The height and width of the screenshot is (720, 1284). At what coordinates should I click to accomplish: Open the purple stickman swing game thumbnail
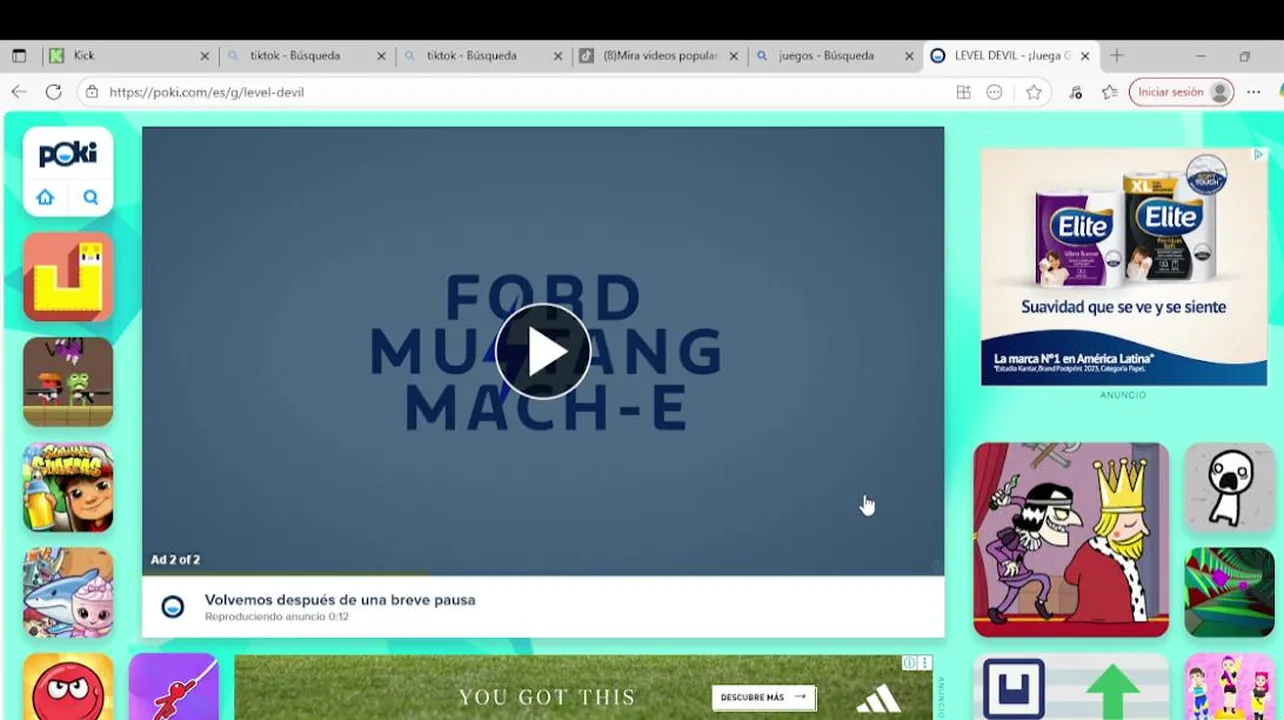[173, 687]
